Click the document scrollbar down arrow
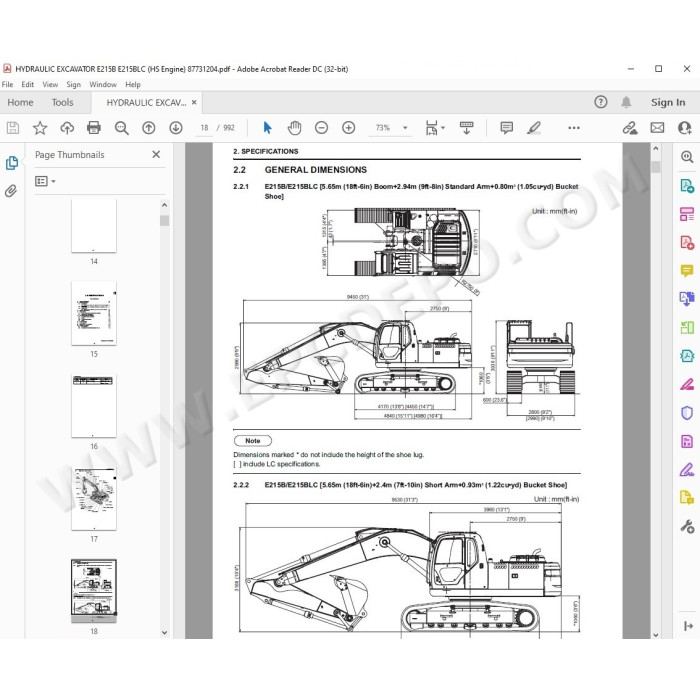Viewport: 700px width, 700px height. [x=655, y=634]
